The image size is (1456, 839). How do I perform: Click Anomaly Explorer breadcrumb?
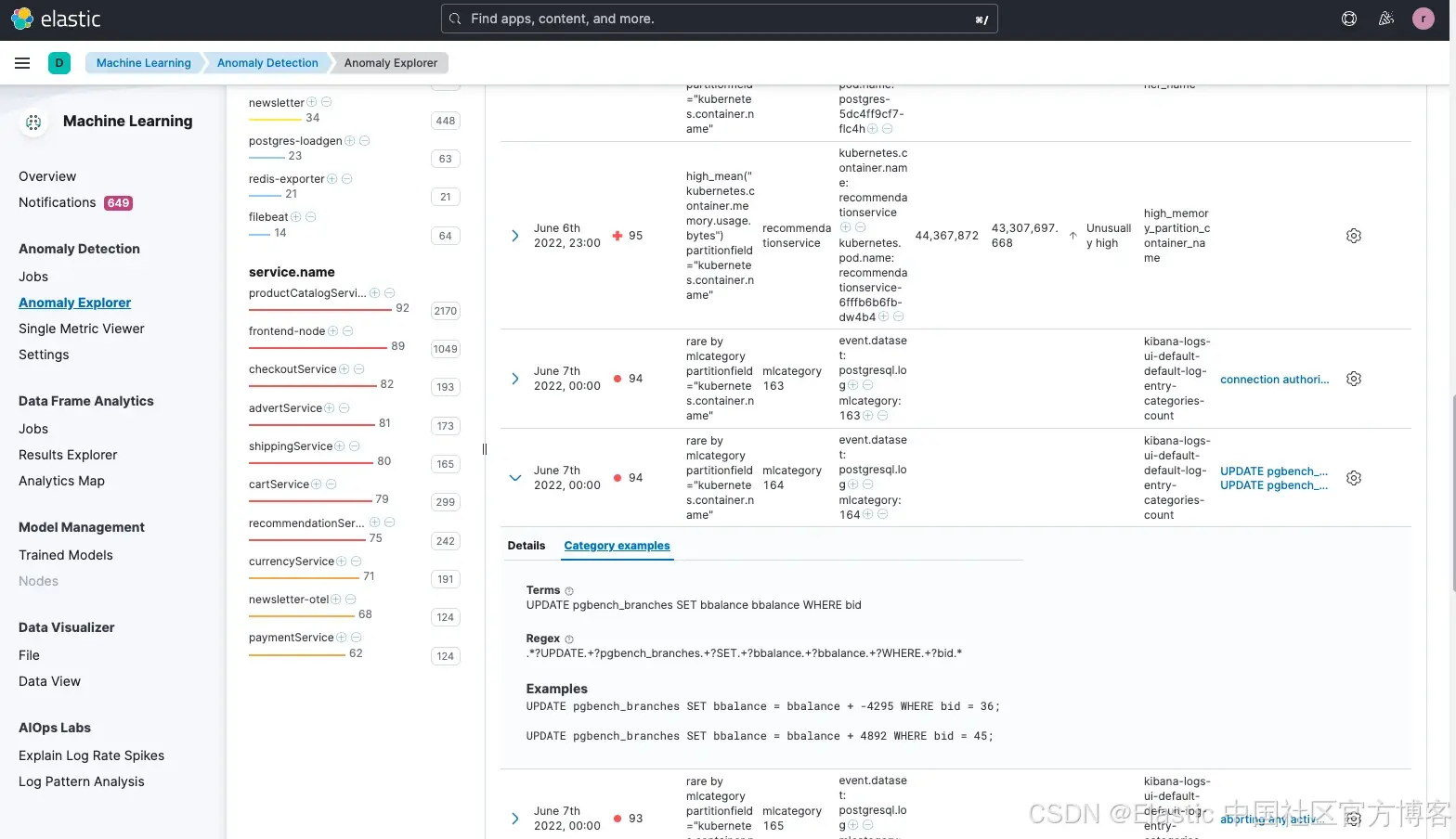pyautogui.click(x=391, y=63)
